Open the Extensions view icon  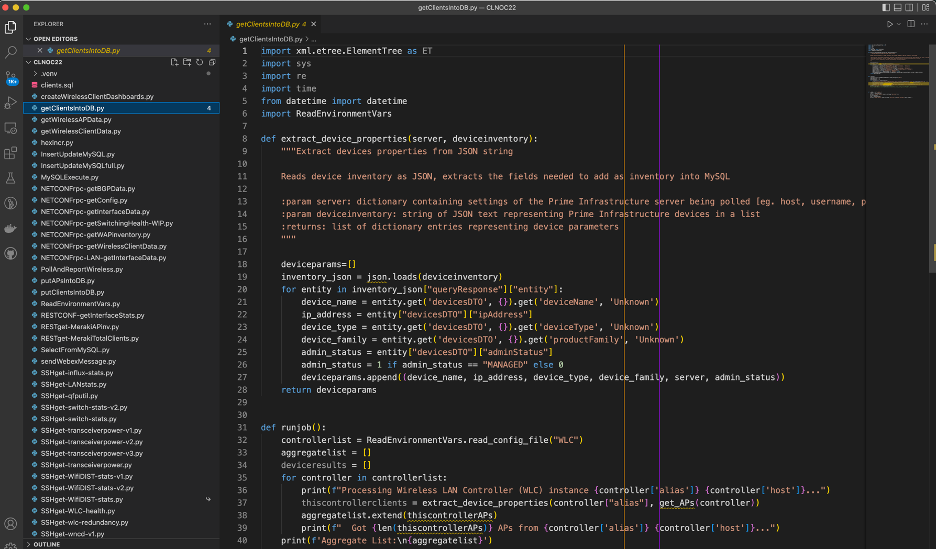tap(11, 153)
